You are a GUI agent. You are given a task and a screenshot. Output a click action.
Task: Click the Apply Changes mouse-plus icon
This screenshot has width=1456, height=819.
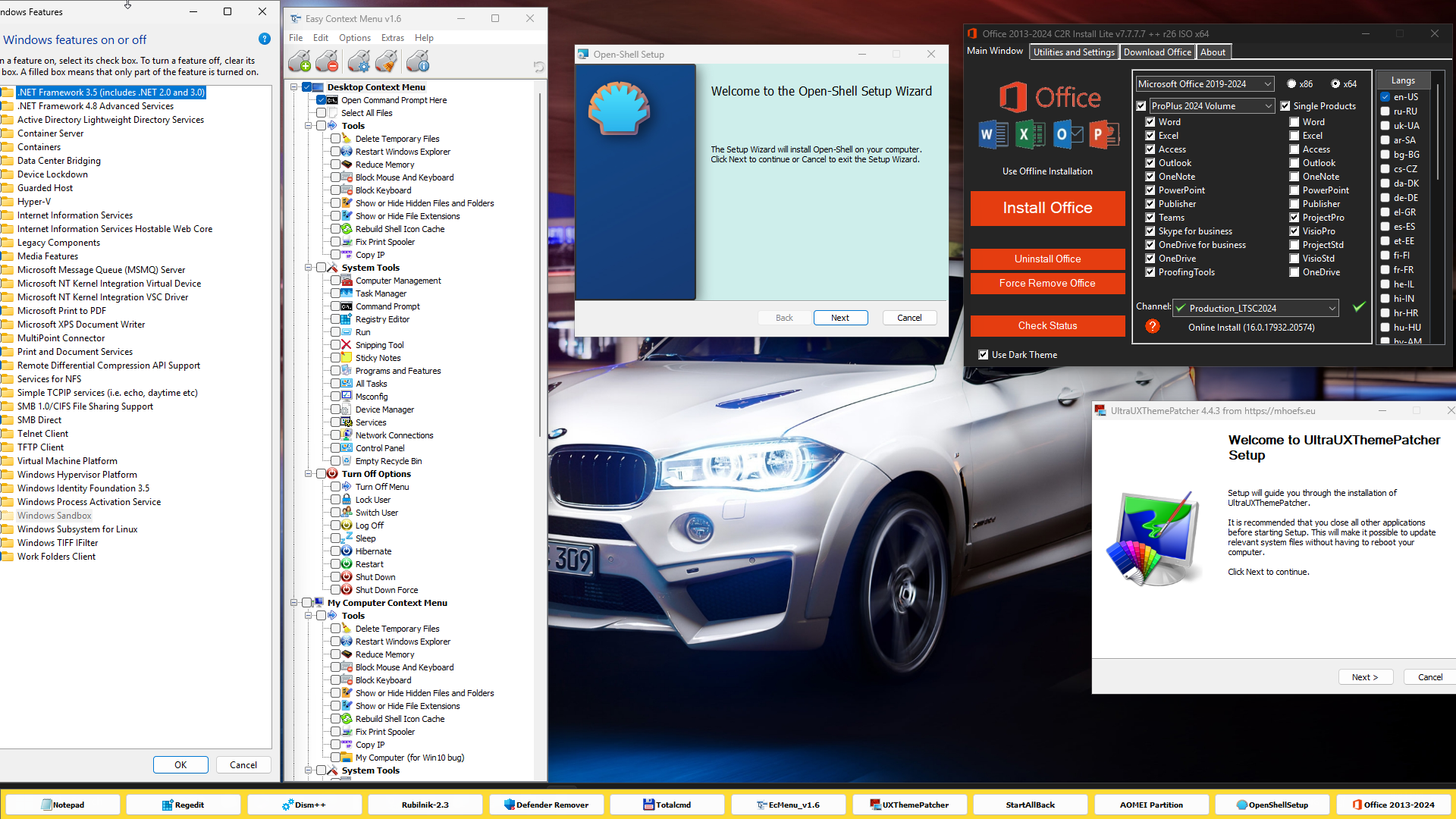coord(300,61)
